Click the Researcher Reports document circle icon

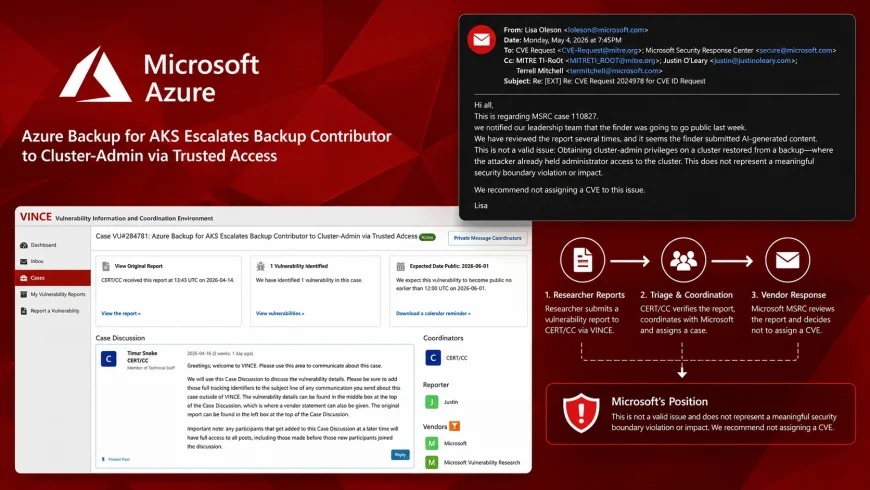pos(582,260)
